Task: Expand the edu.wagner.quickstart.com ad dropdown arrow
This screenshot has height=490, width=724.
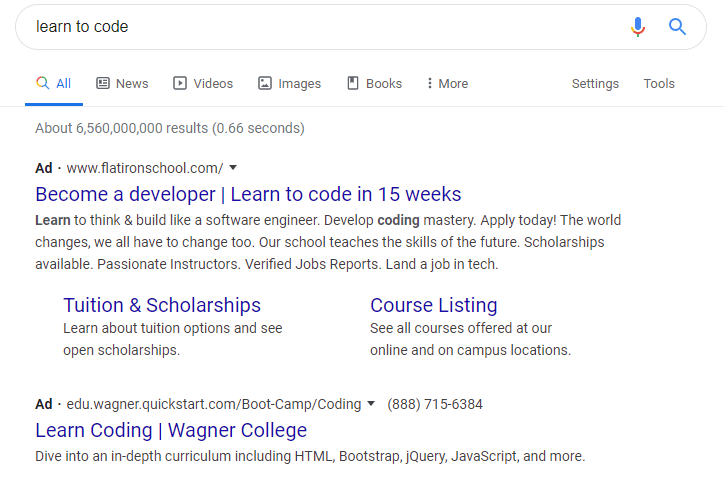Action: (x=371, y=404)
